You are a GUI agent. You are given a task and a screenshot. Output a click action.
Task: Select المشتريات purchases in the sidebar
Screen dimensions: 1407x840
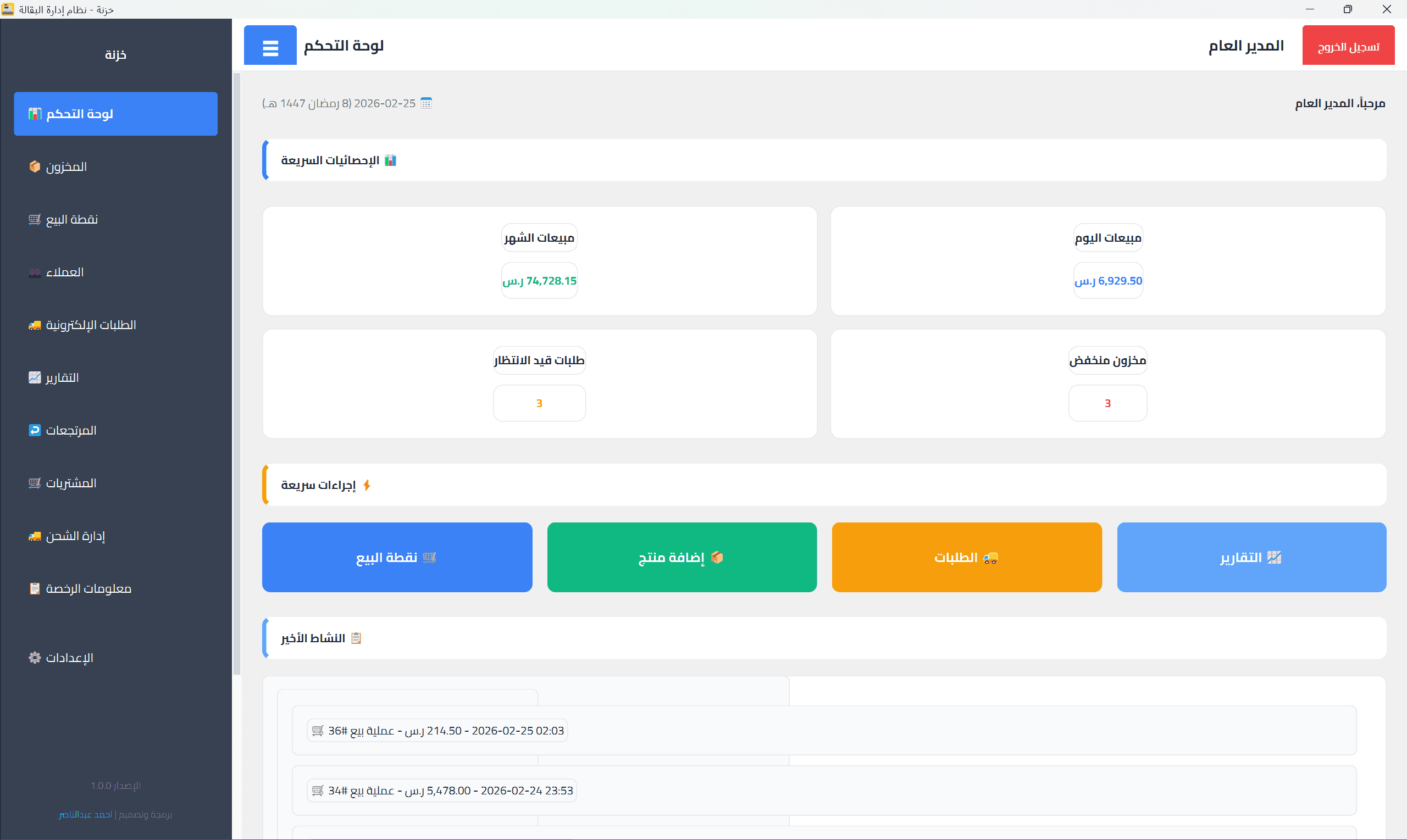coord(63,483)
